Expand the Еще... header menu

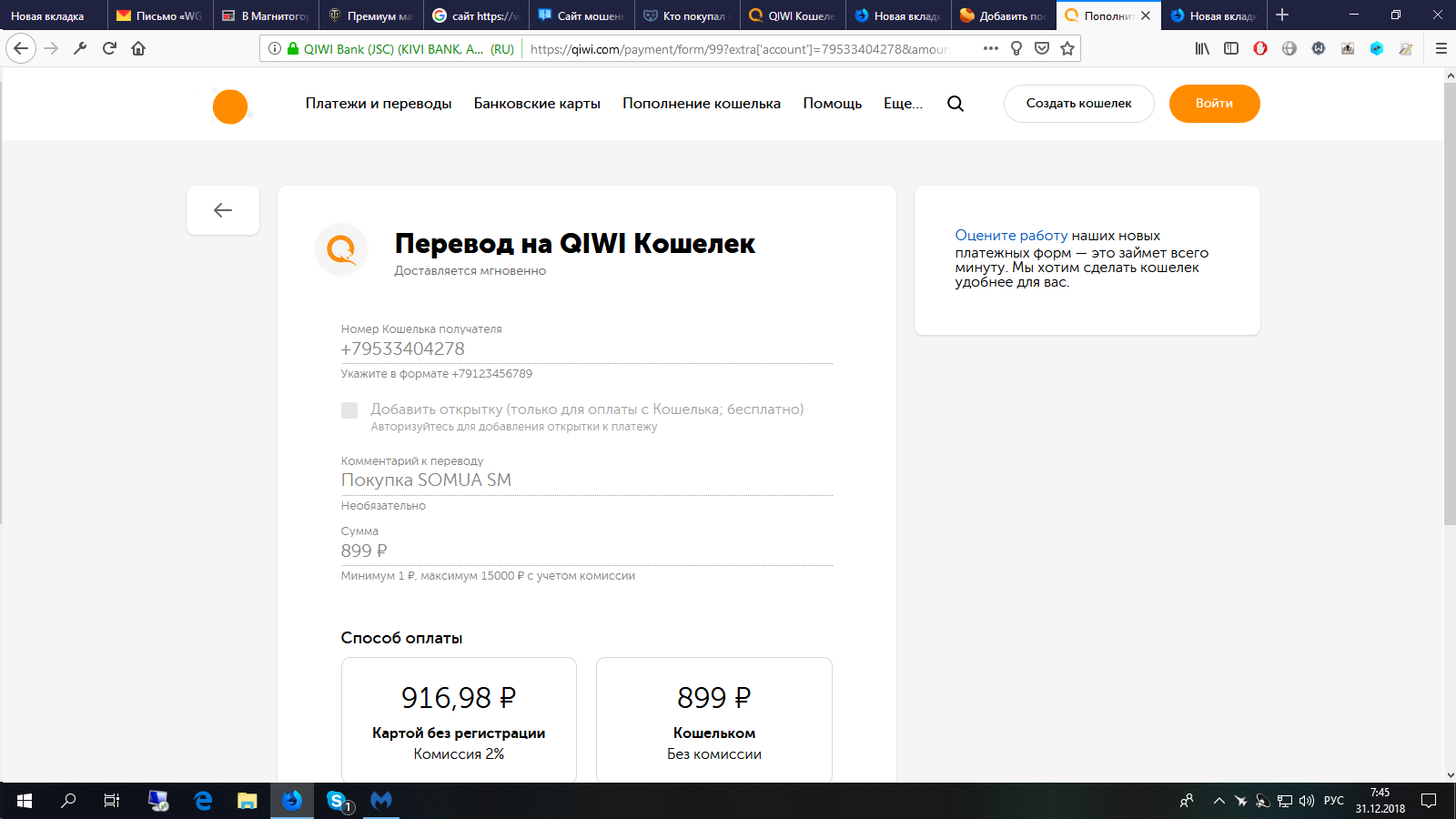pos(903,104)
